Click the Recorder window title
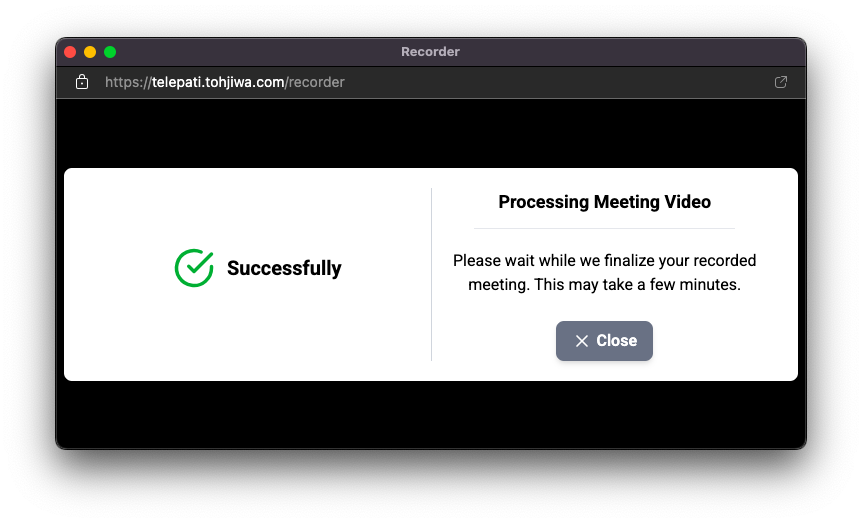This screenshot has width=862, height=523. click(430, 52)
